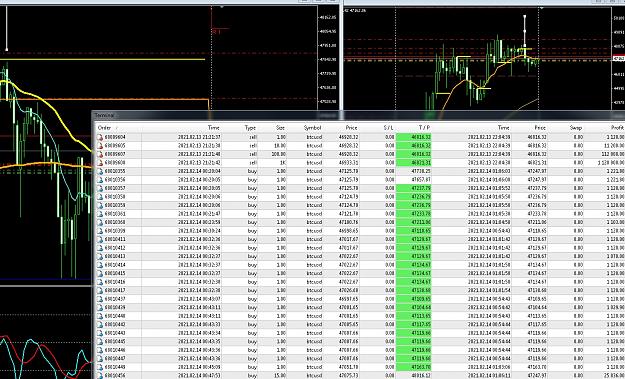
Task: Click buy icon of order 68010447
Action: 100,359
